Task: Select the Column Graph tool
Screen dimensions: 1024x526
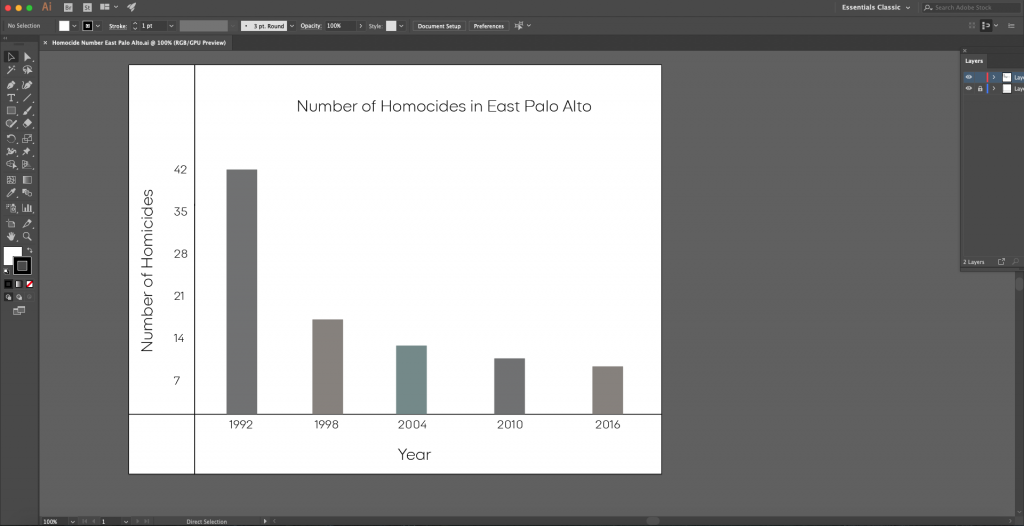Action: click(x=27, y=208)
